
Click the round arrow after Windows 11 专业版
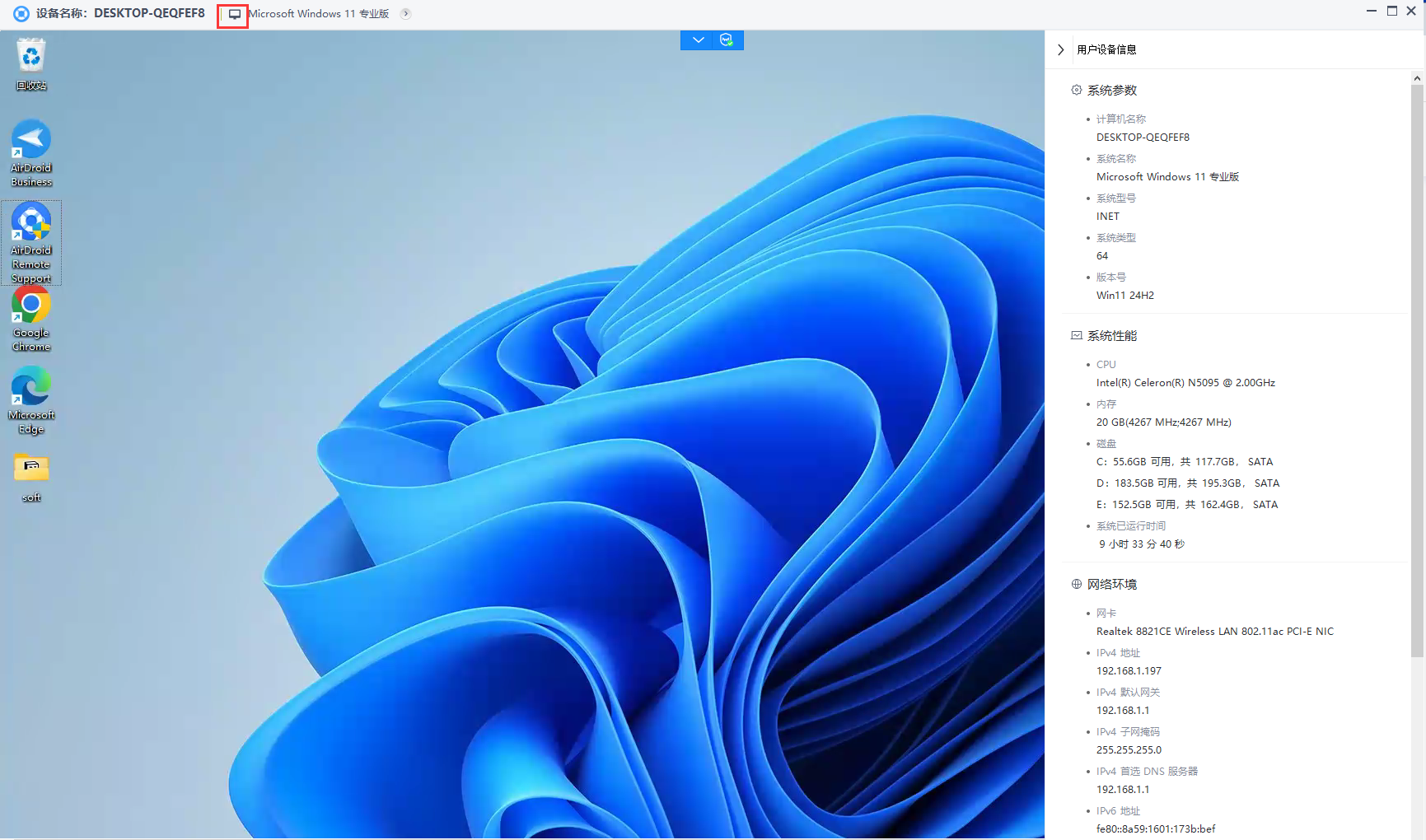[x=405, y=14]
